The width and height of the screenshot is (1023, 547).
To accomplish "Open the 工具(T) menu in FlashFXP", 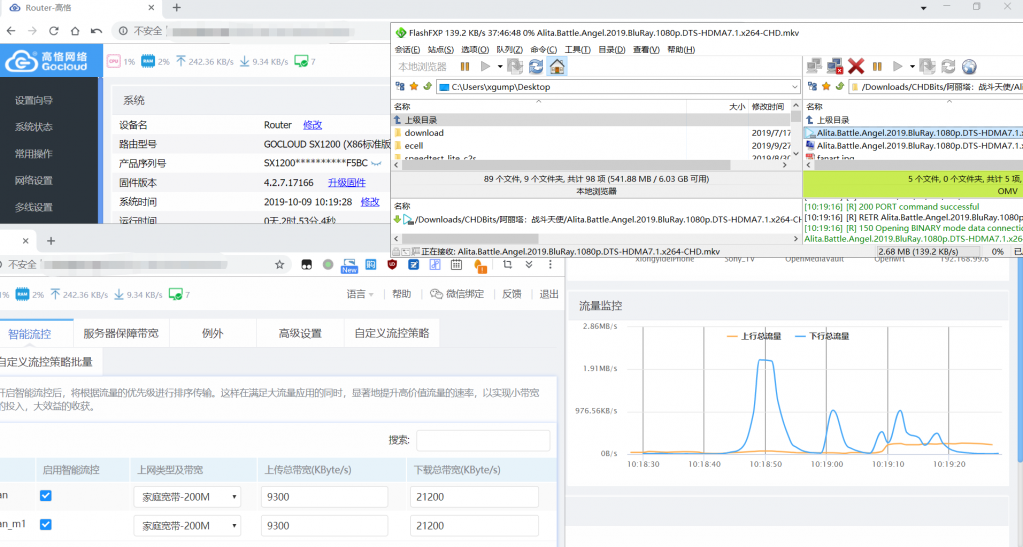I will click(577, 50).
